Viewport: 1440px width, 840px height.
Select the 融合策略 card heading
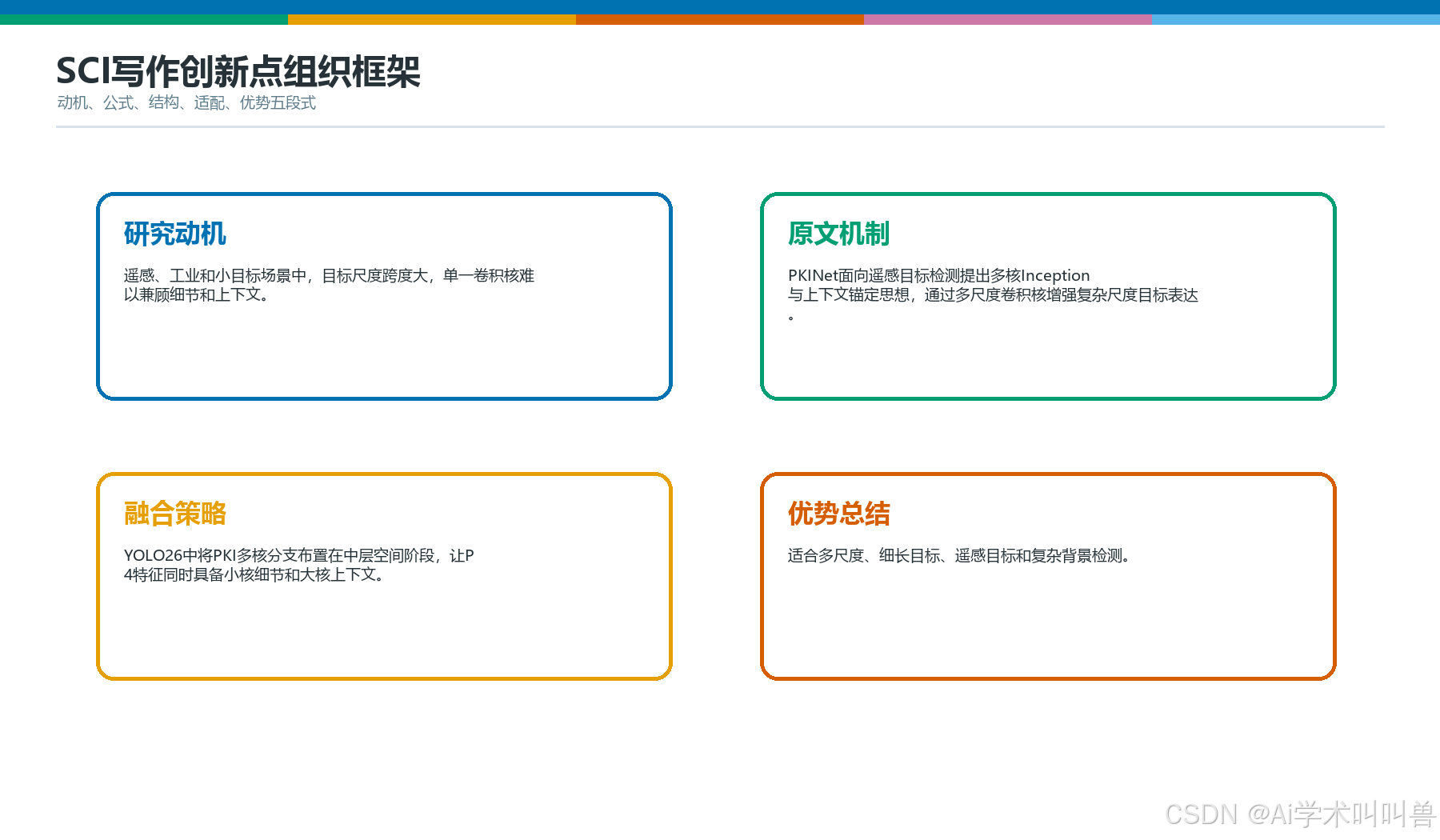175,514
